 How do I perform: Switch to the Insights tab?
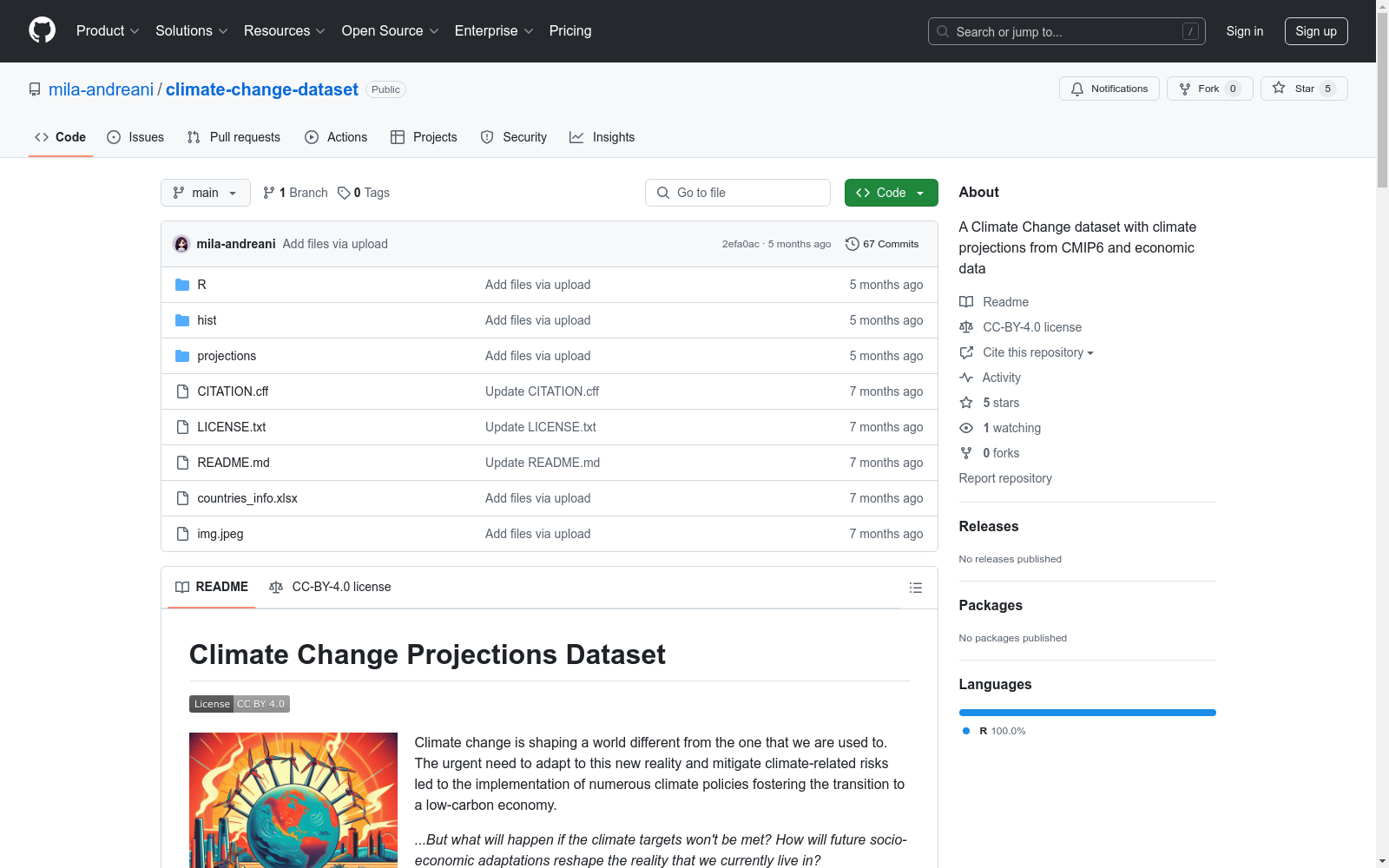click(602, 137)
